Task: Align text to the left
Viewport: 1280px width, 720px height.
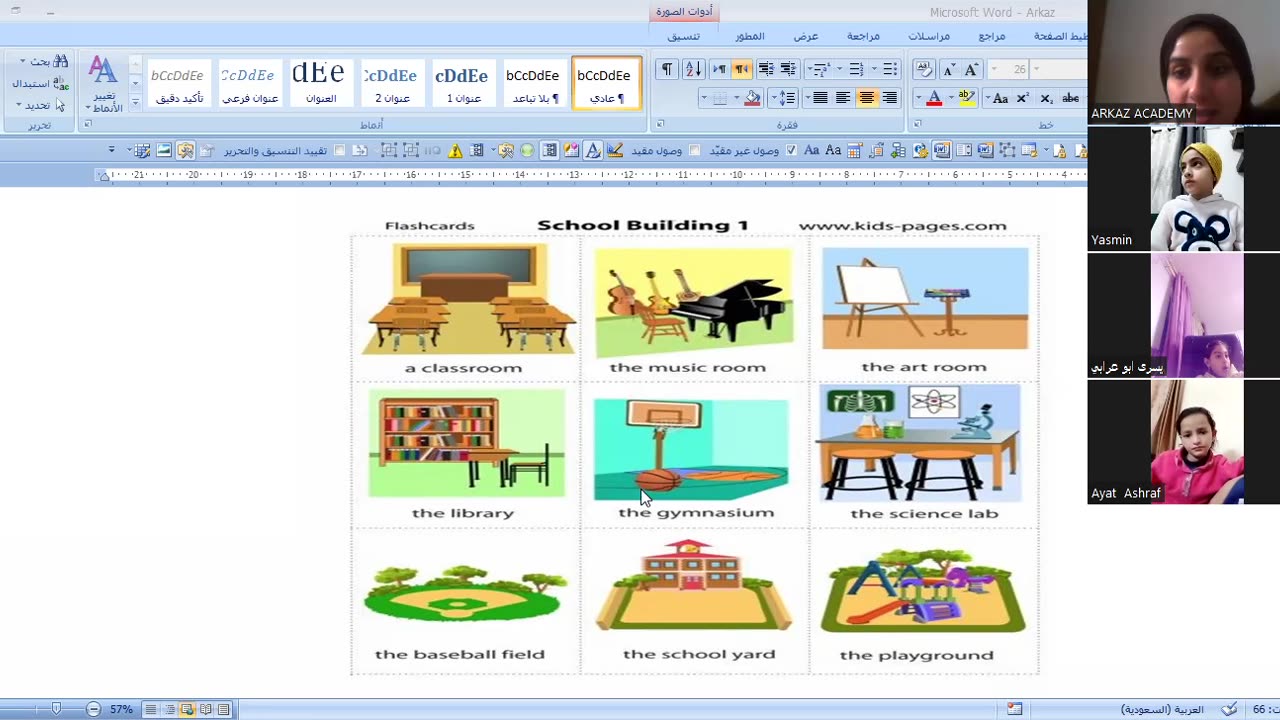Action: [843, 98]
